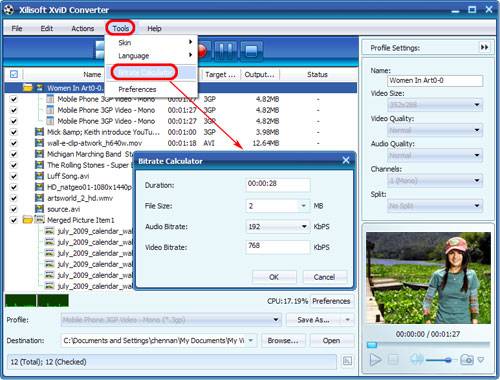Uncheck the source.avi checkbox
The width and height of the screenshot is (500, 380).
[x=14, y=209]
